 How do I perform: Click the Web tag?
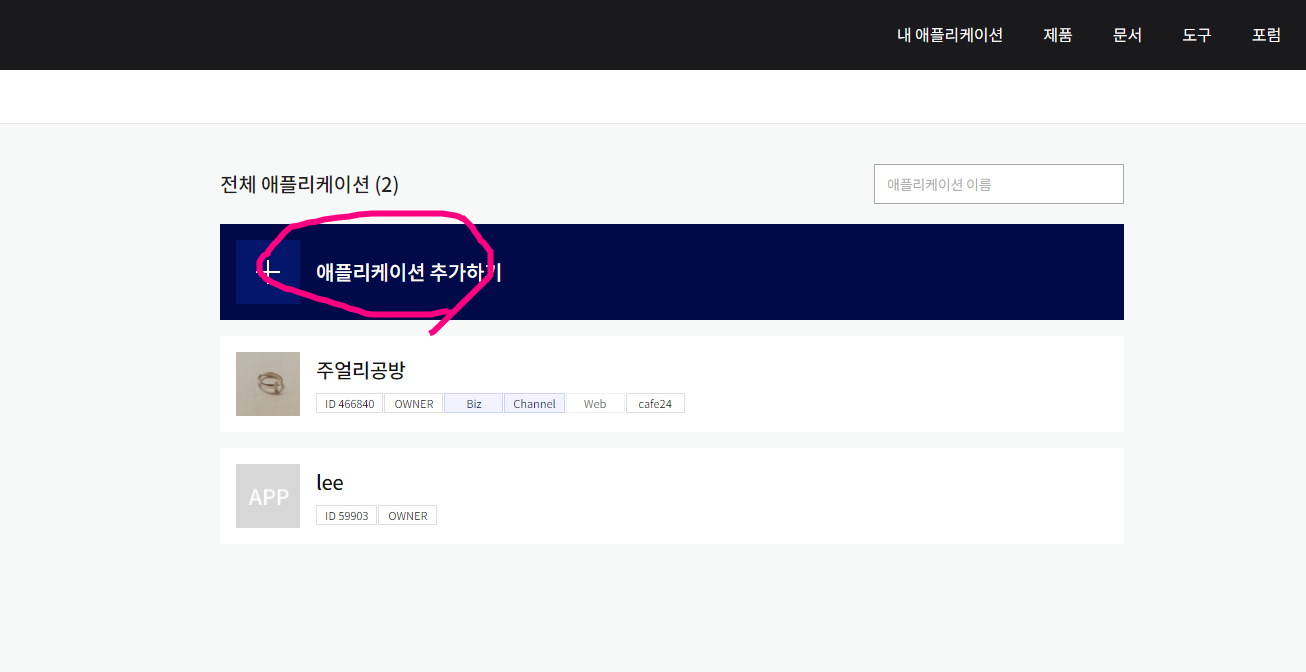tap(595, 404)
